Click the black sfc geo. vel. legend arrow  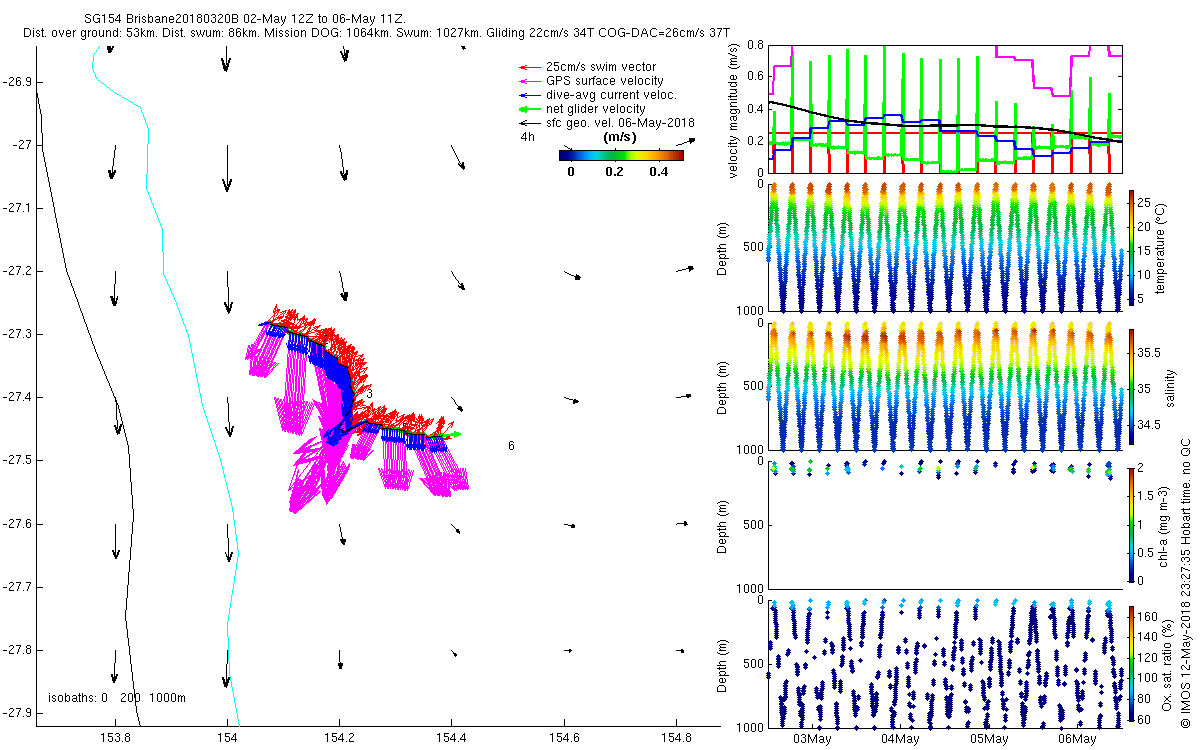click(528, 123)
